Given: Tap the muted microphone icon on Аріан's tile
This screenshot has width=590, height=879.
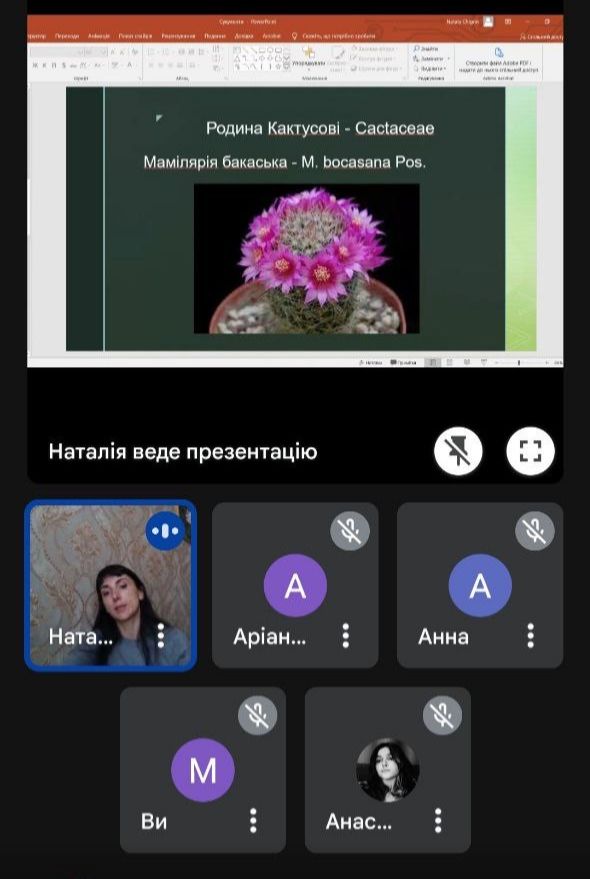Looking at the screenshot, I should coord(350,530).
